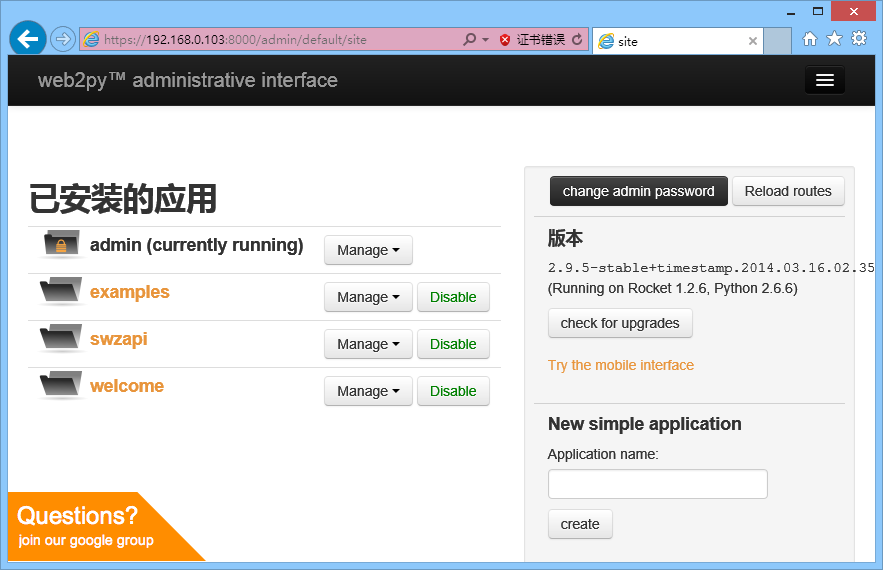This screenshot has width=883, height=570.
Task: Click the swzapi folder icon
Action: pos(61,339)
